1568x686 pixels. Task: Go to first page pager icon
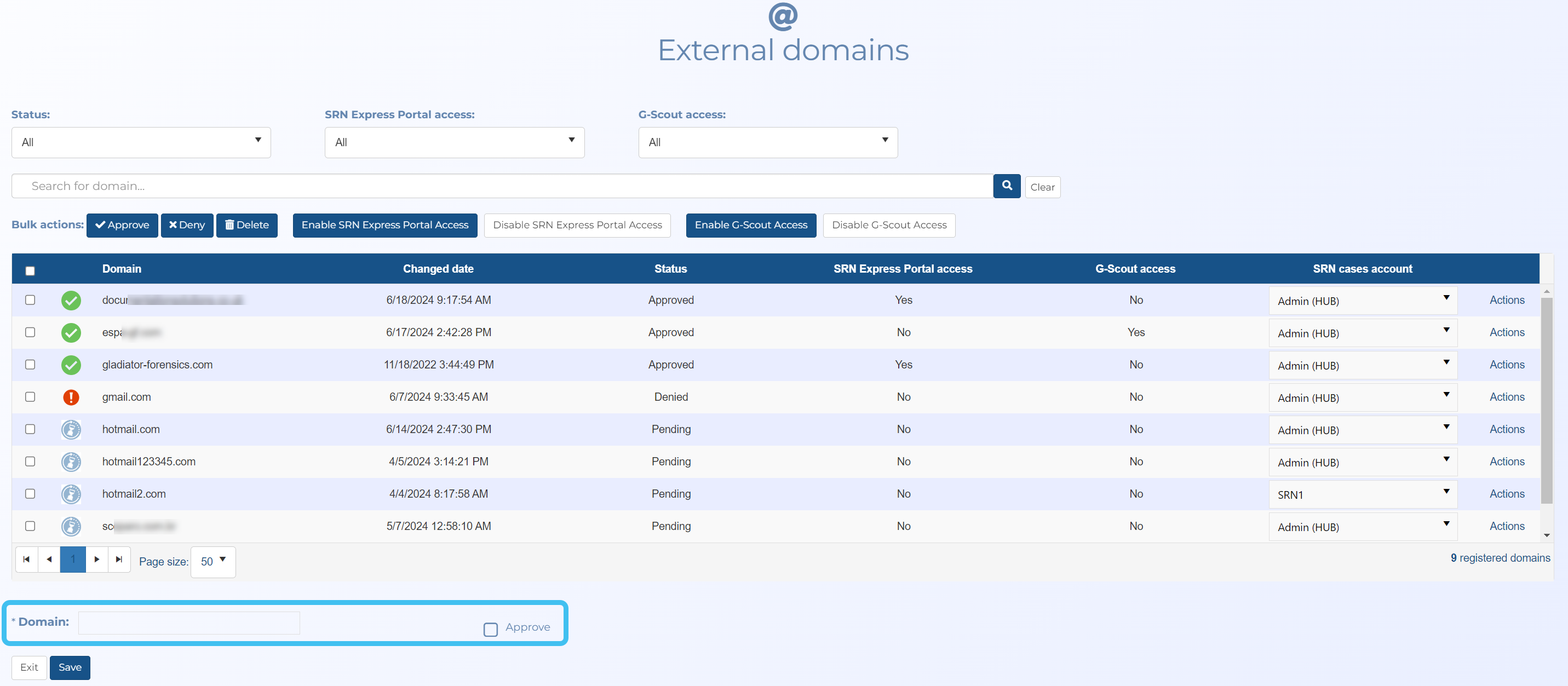pyautogui.click(x=26, y=560)
